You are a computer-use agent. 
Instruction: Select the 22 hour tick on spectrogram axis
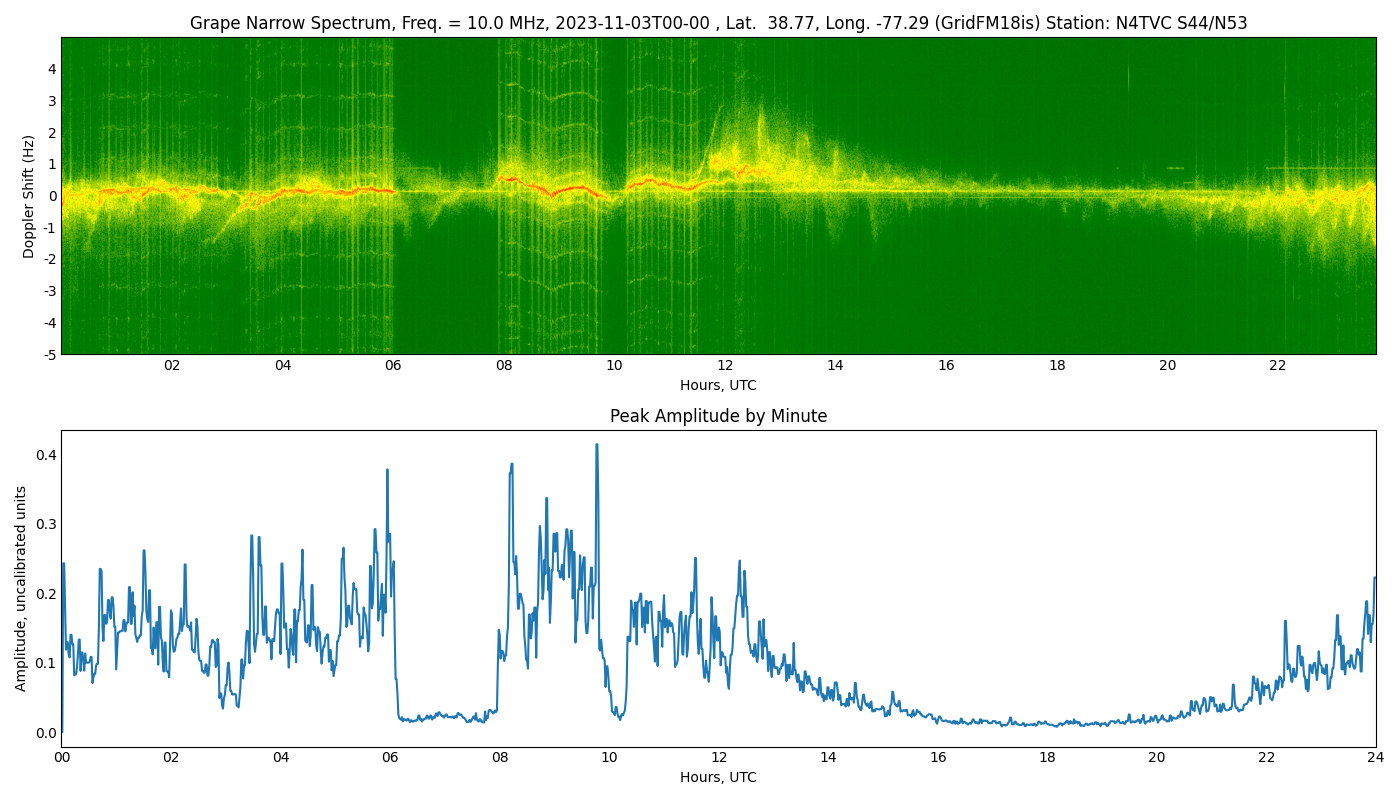(1278, 365)
